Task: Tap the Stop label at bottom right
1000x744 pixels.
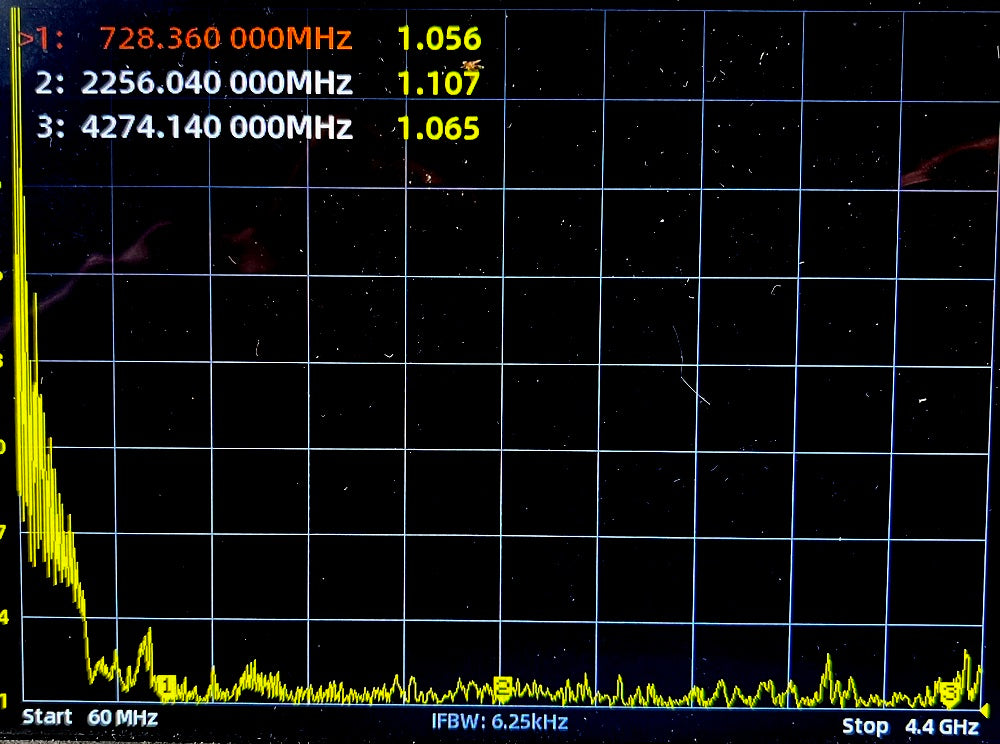Action: 864,726
